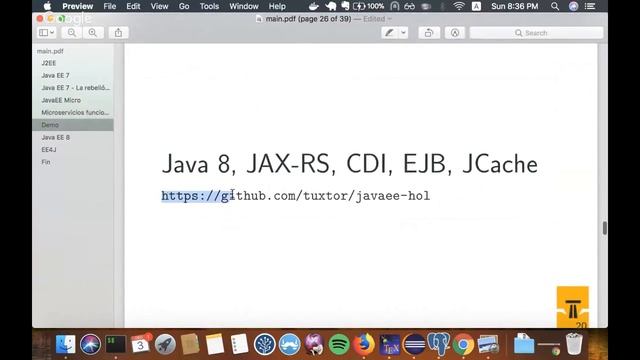Open the Window menu
This screenshot has height=360, width=640.
click(x=244, y=6)
